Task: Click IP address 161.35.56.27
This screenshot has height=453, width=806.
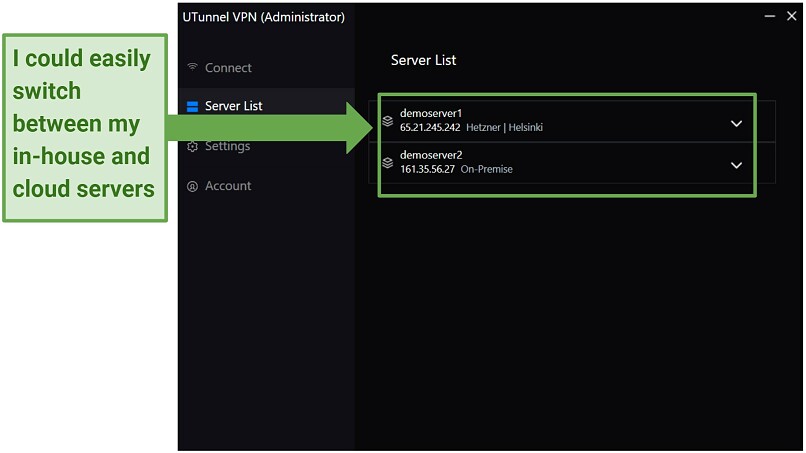Action: pos(427,170)
